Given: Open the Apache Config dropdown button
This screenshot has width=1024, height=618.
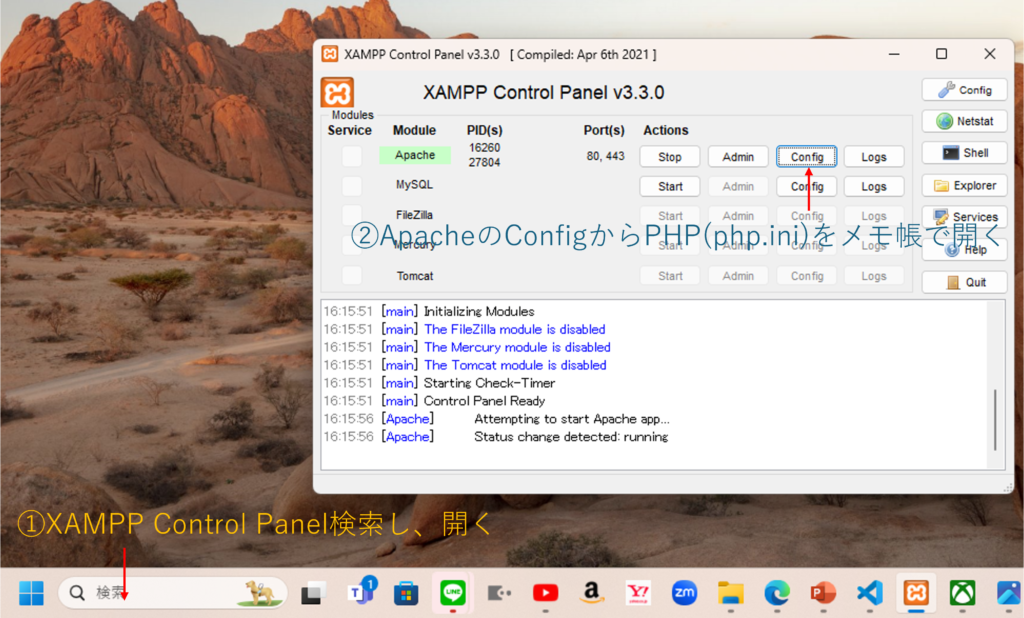Looking at the screenshot, I should [x=806, y=157].
